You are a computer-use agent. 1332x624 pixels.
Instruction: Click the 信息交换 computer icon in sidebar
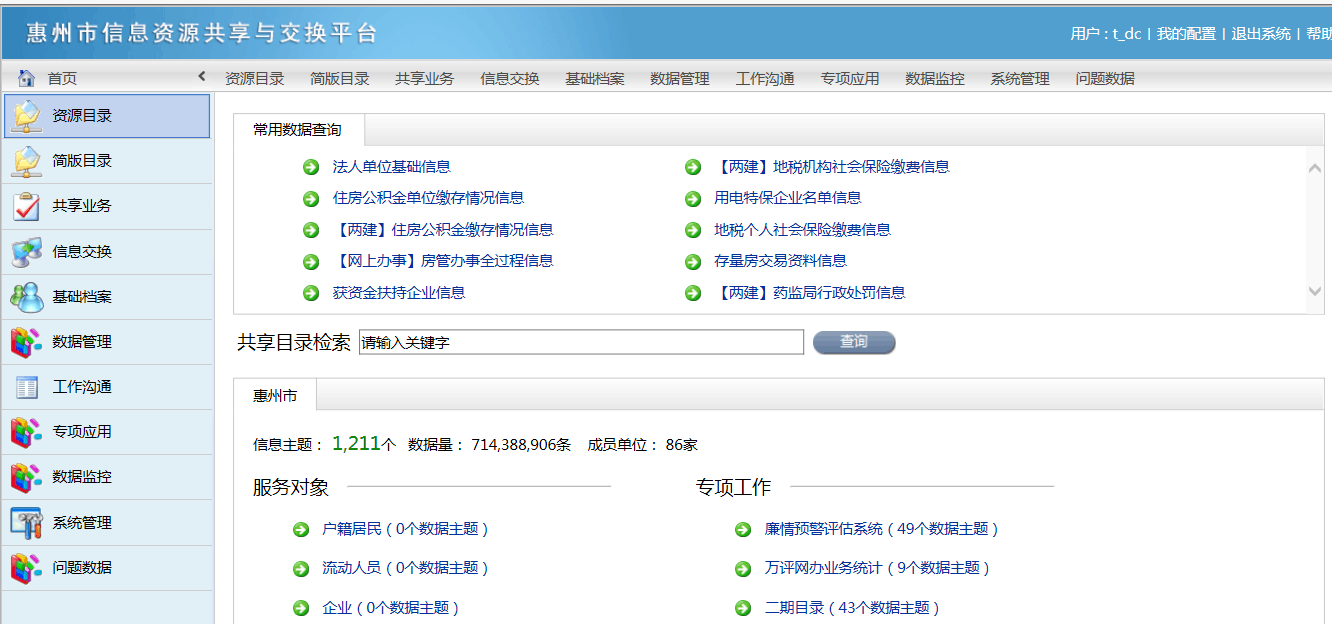pos(26,252)
